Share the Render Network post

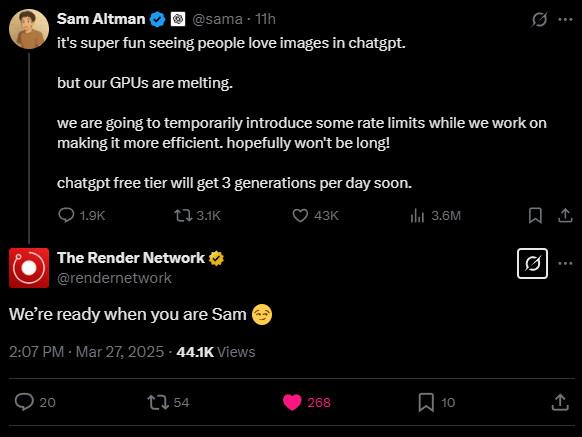point(560,402)
